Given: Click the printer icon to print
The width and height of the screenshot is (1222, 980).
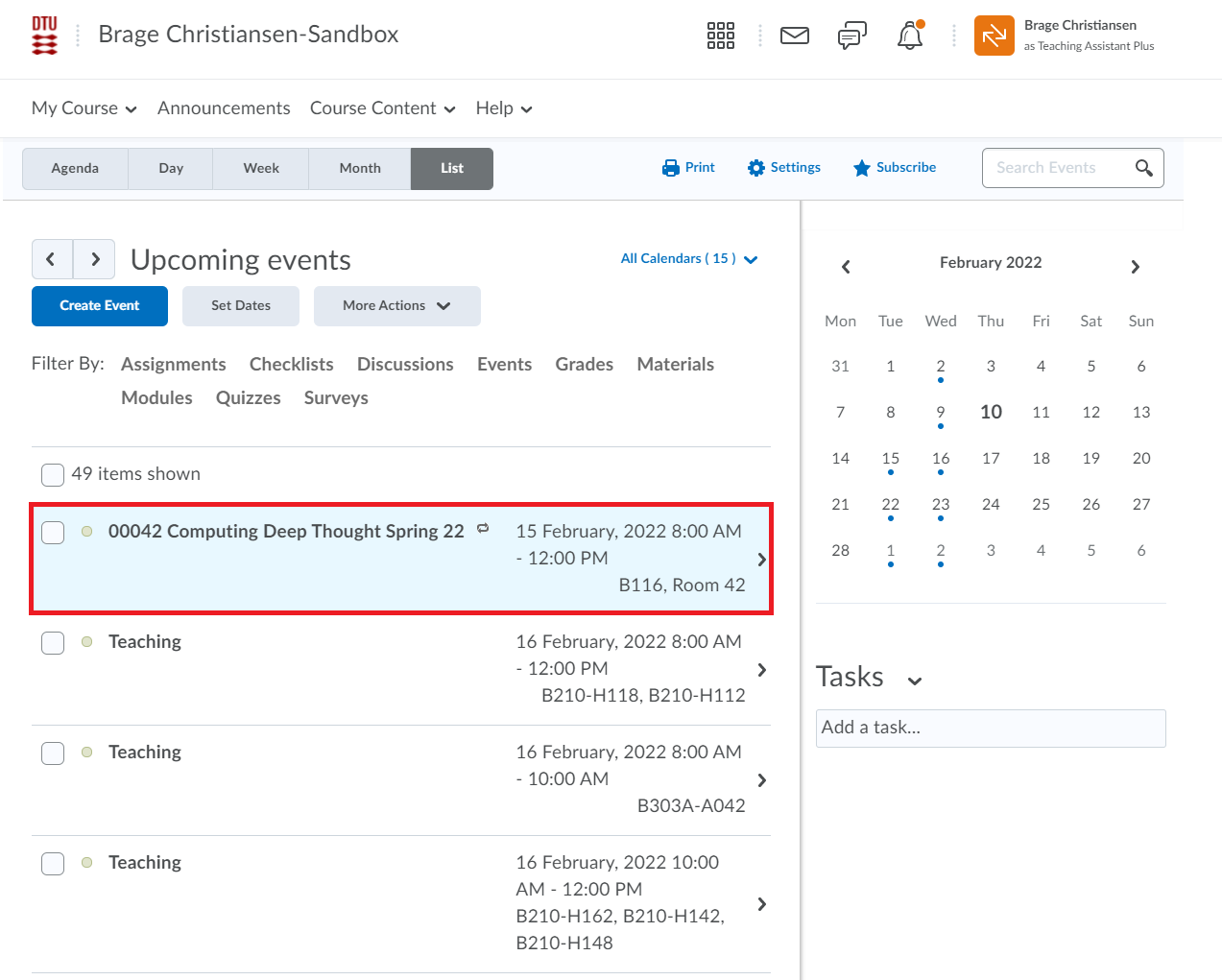Looking at the screenshot, I should point(670,168).
